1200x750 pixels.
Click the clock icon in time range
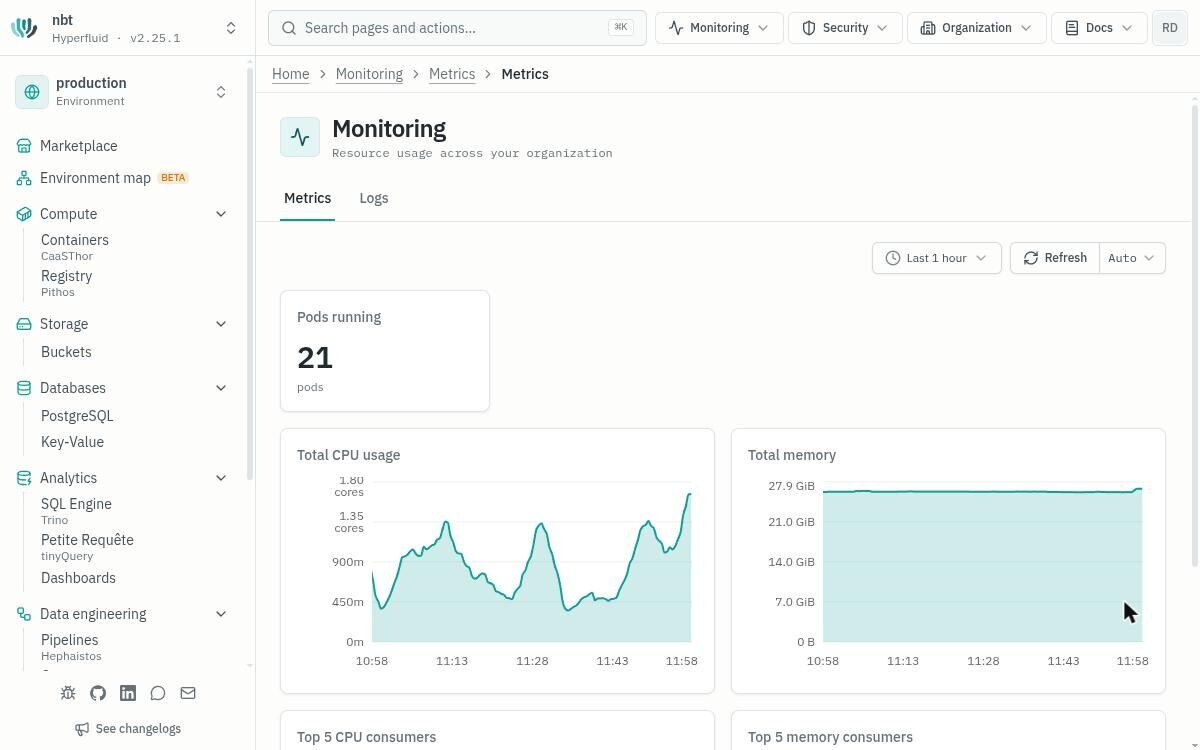tap(893, 258)
